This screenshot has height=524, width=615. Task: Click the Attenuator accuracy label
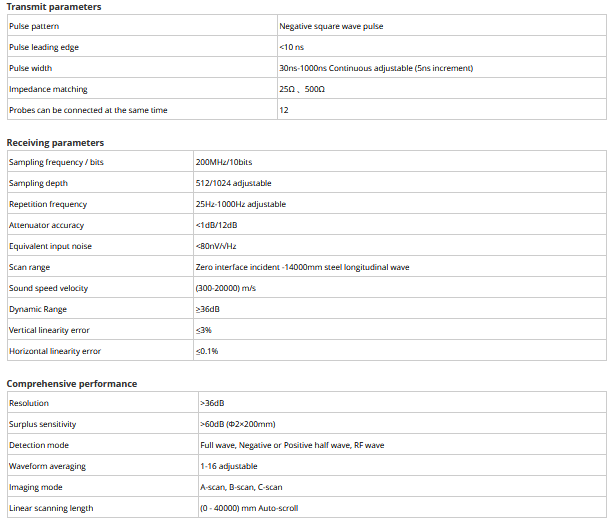point(46,225)
